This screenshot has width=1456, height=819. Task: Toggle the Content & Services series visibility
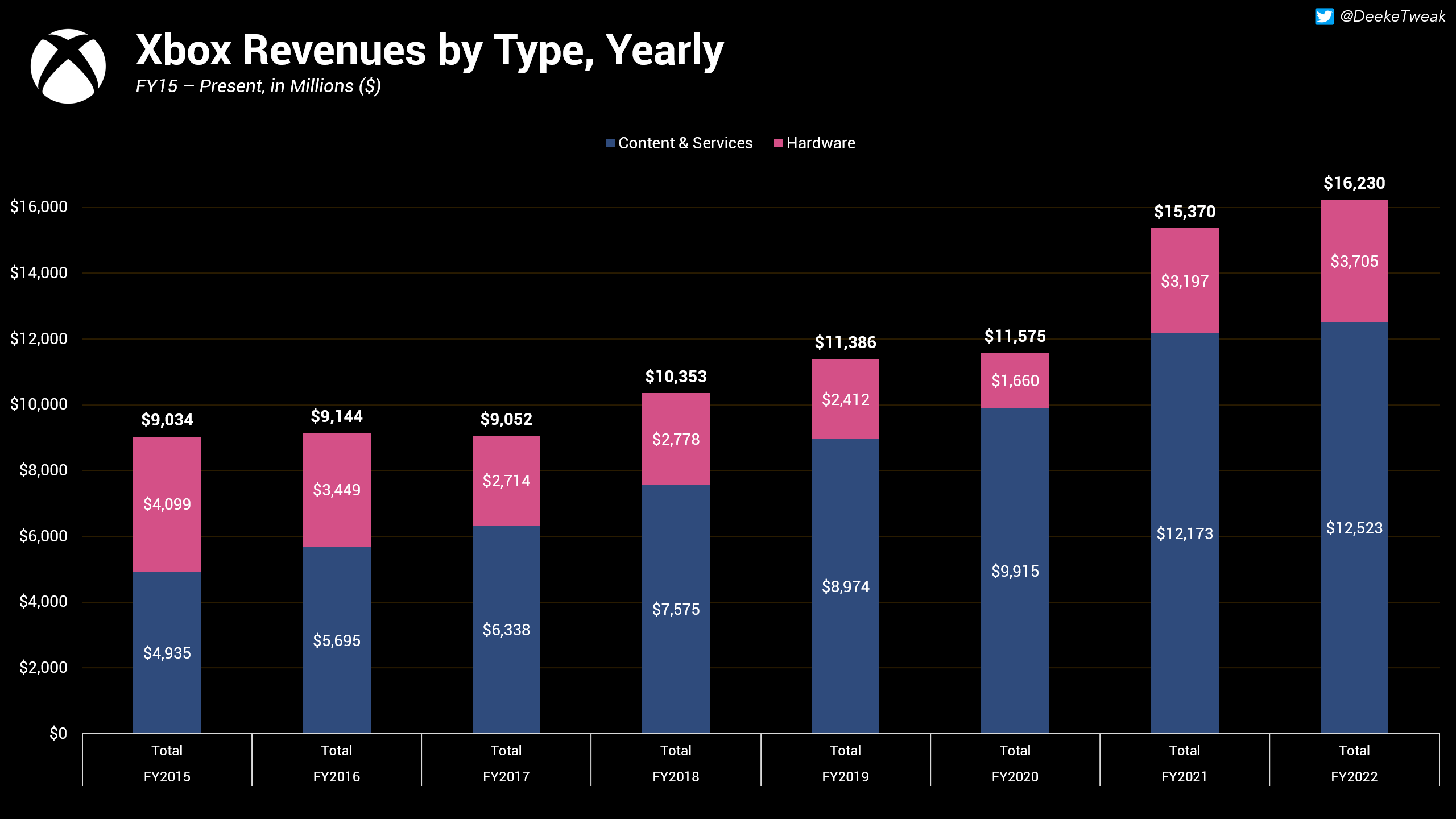click(685, 143)
